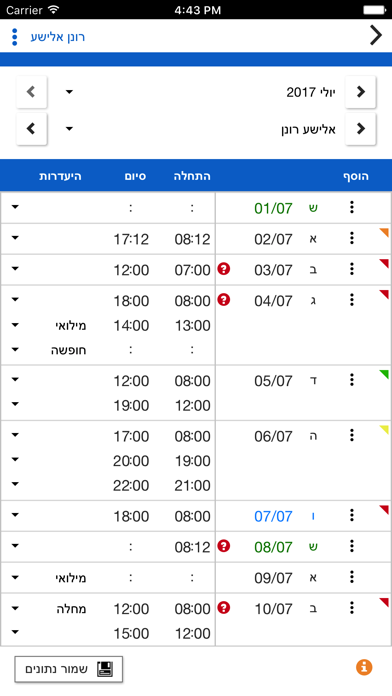
Task: Edit the 08:12 start time on 02/07
Action: [x=192, y=239]
